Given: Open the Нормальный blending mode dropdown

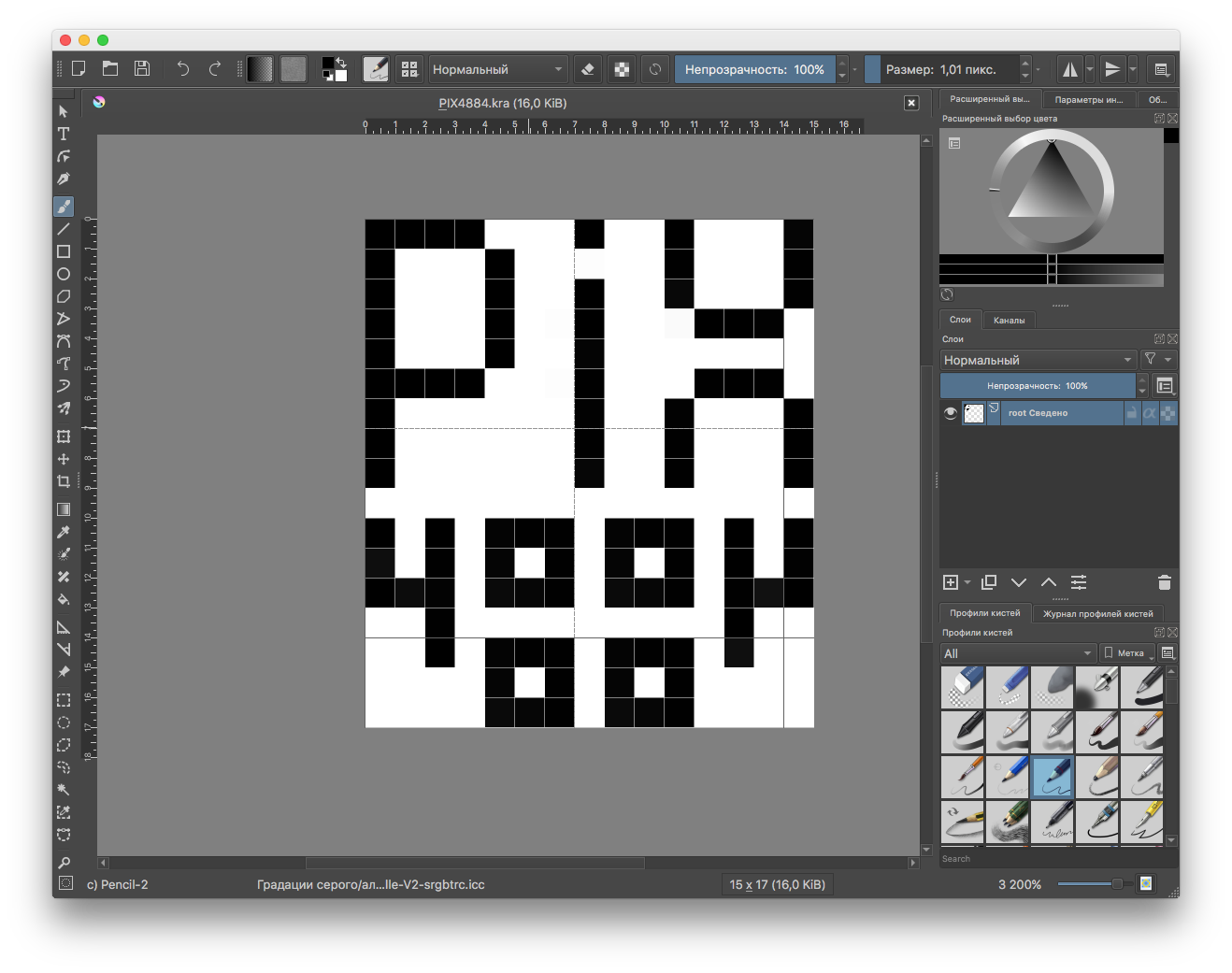Looking at the screenshot, I should click(1038, 359).
